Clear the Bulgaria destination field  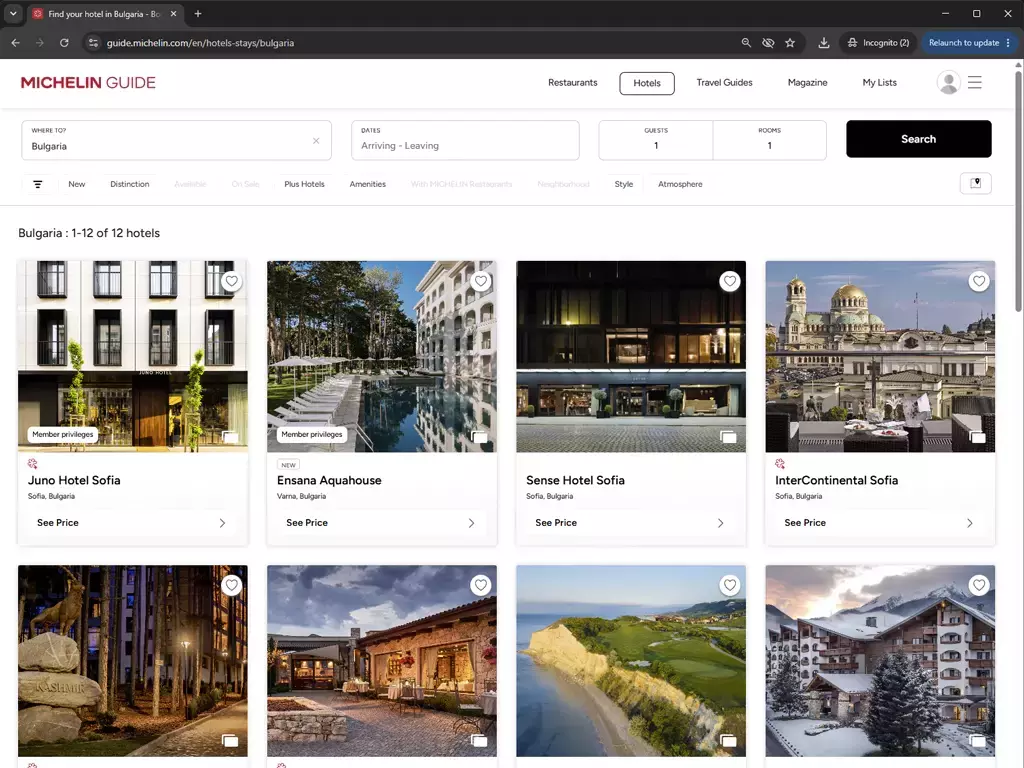[x=316, y=141]
